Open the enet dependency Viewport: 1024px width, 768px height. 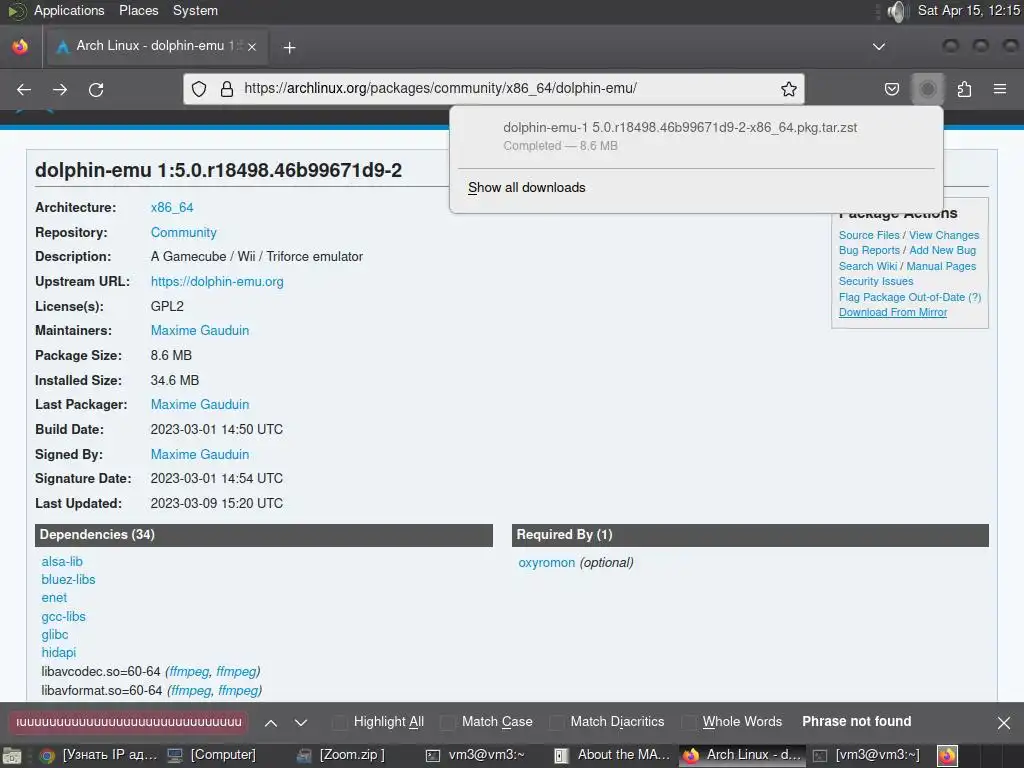tap(54, 598)
